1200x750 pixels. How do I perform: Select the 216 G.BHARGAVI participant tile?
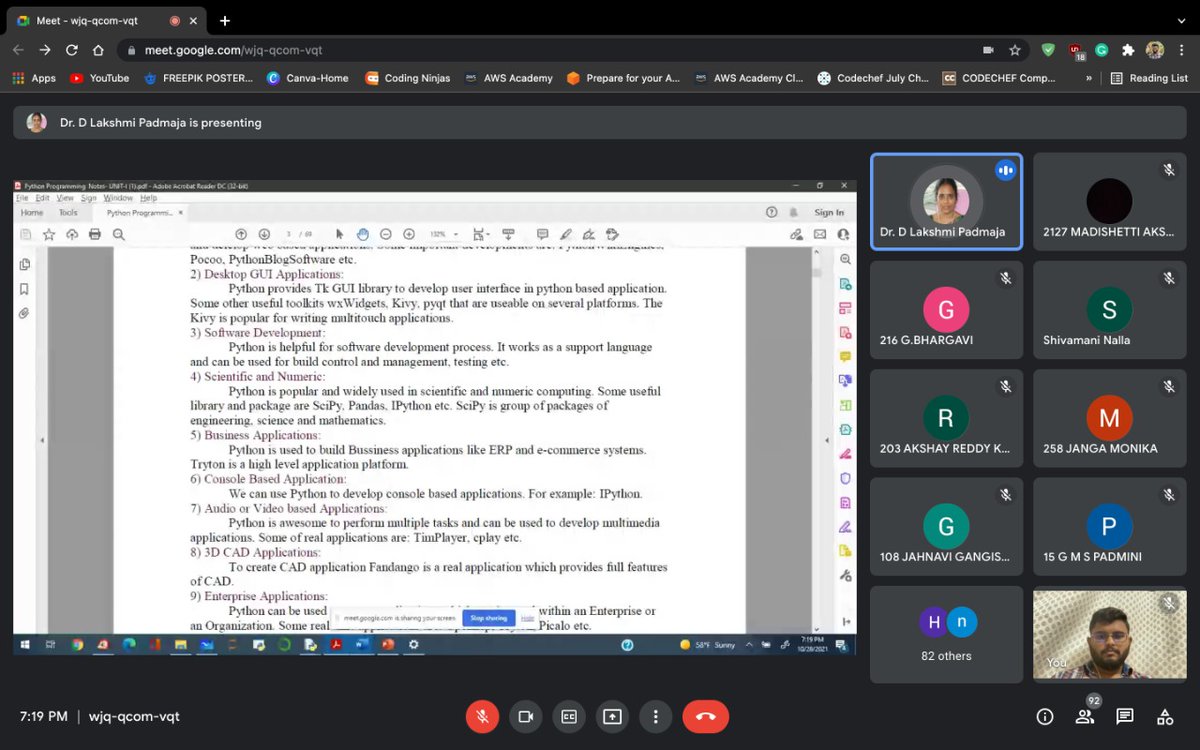(x=946, y=310)
